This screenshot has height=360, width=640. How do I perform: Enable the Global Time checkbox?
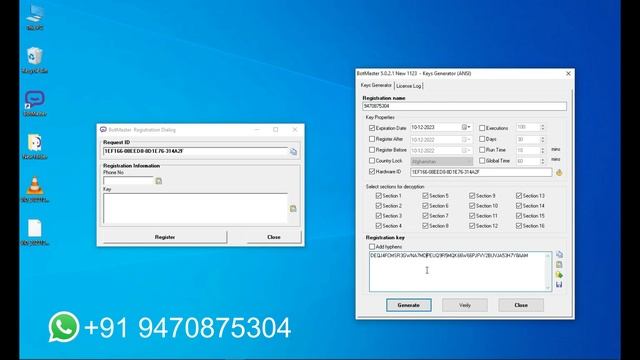click(482, 160)
